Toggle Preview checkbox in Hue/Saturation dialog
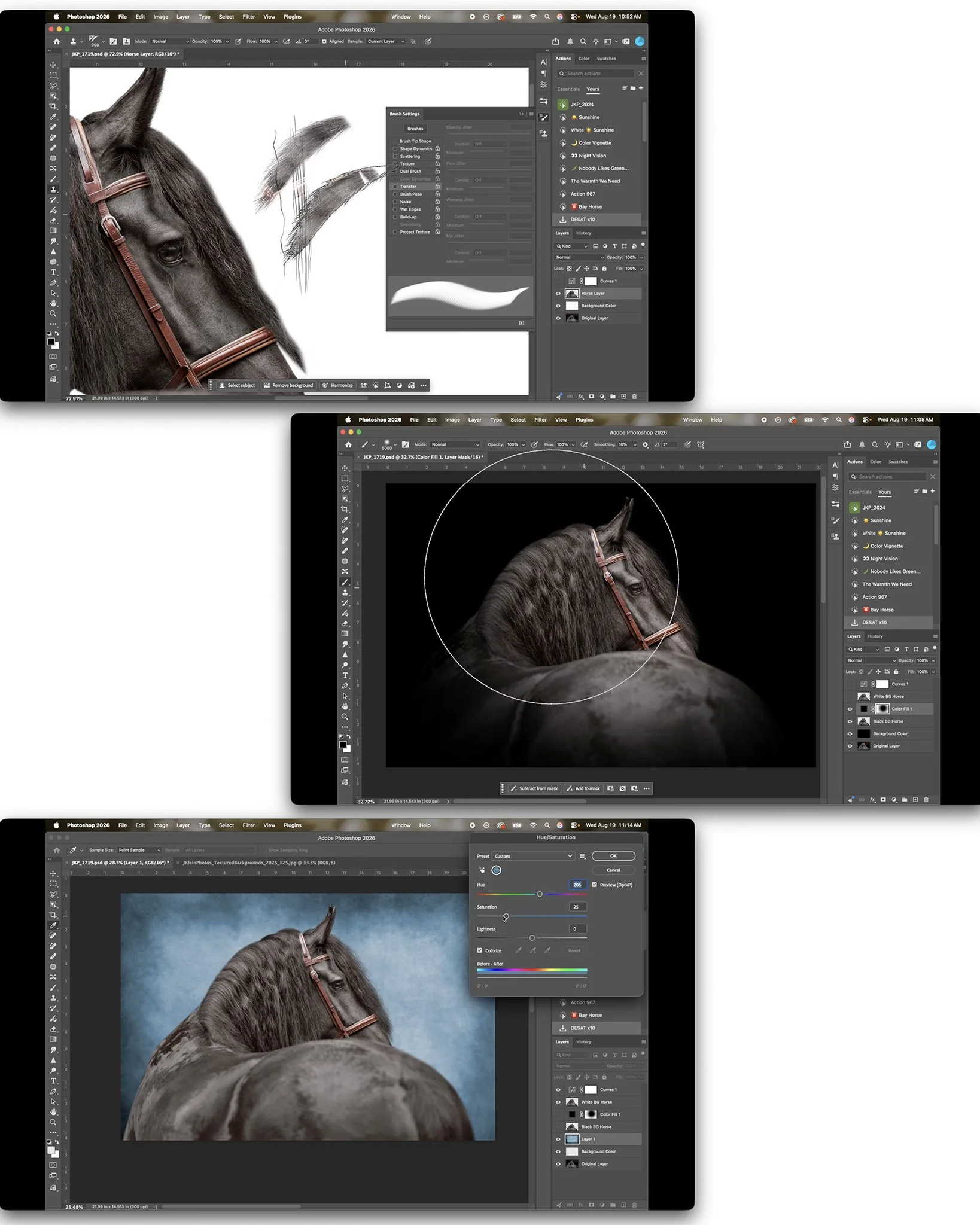 pos(594,885)
